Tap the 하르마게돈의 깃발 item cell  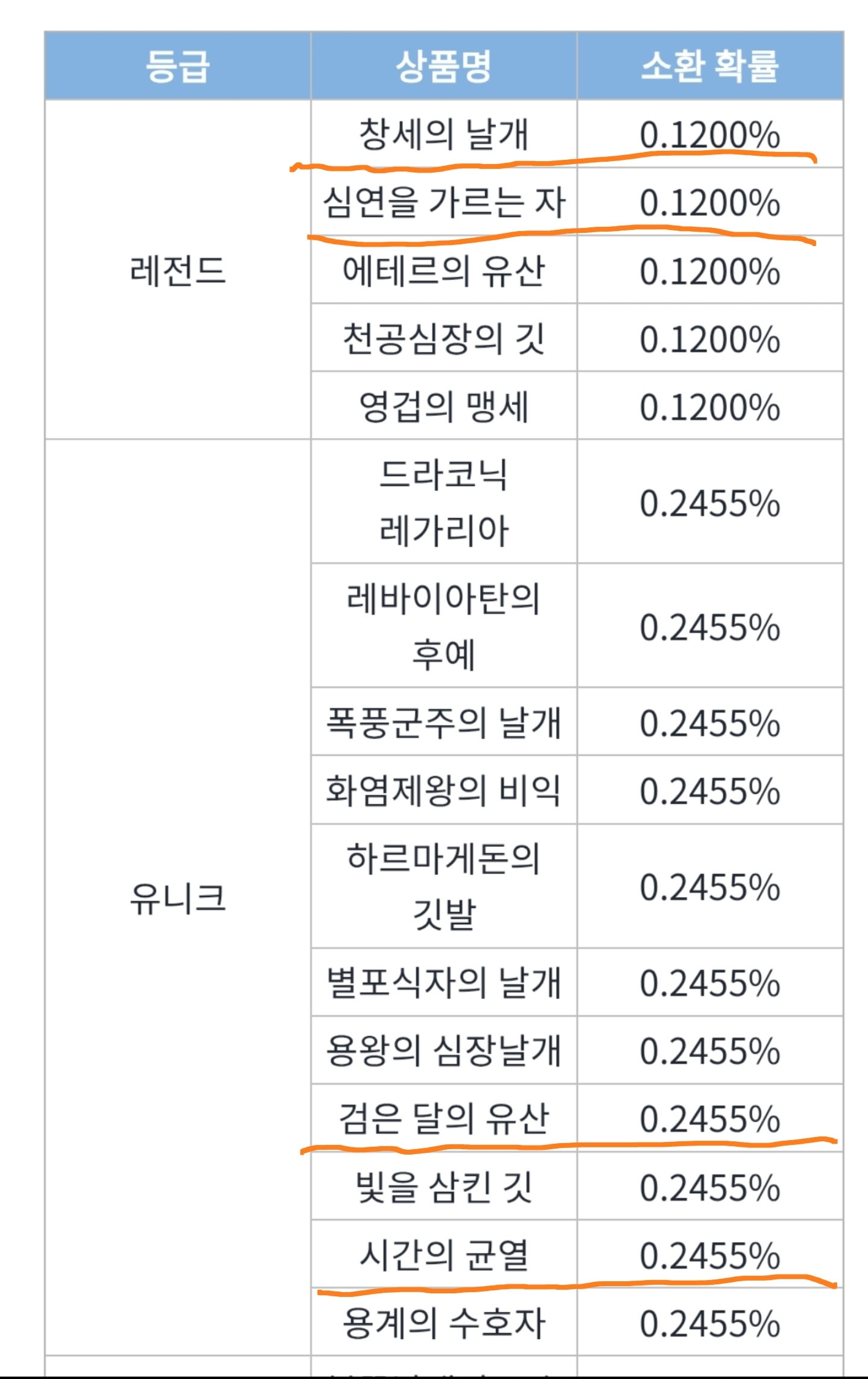pos(443,886)
